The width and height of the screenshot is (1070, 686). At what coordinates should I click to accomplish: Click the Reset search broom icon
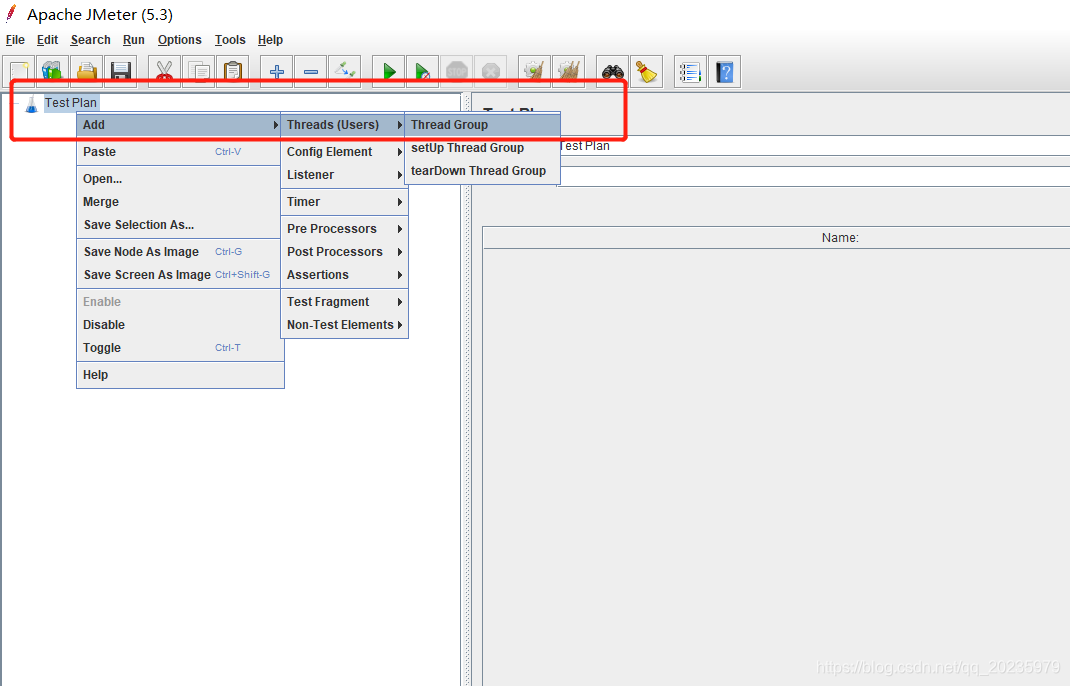point(647,71)
